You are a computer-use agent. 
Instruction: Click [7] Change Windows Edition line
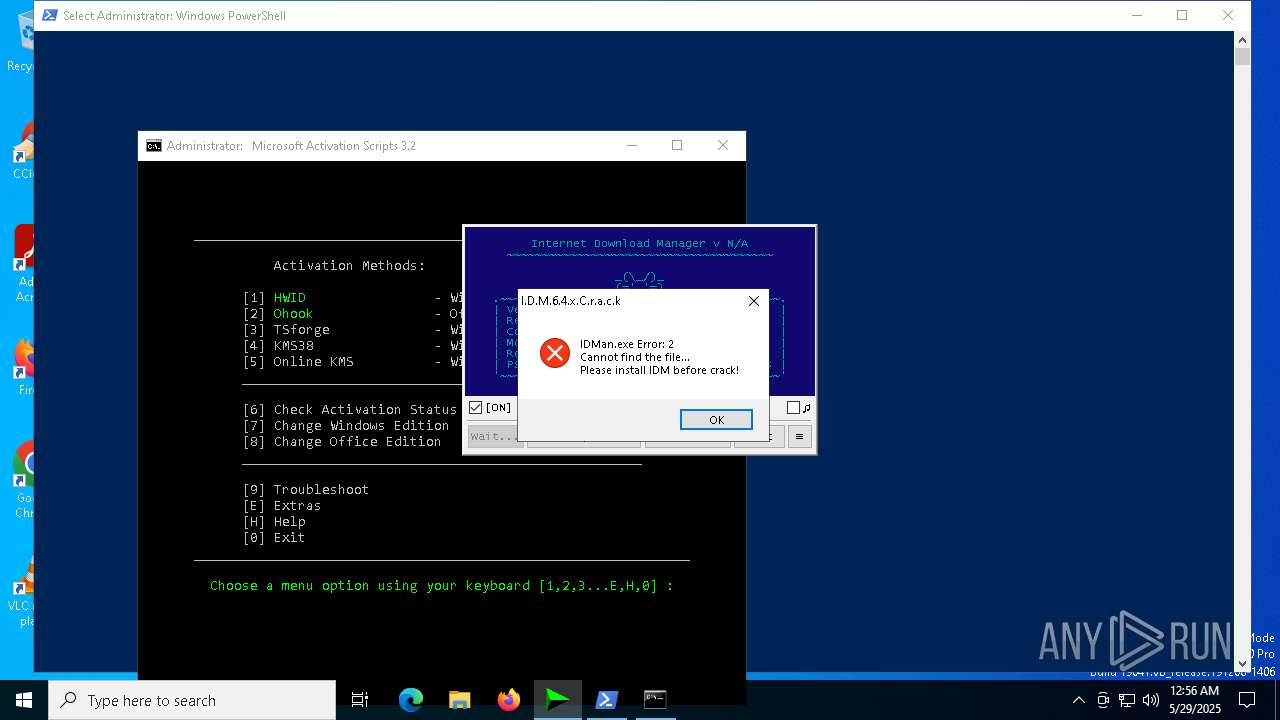[x=346, y=426]
